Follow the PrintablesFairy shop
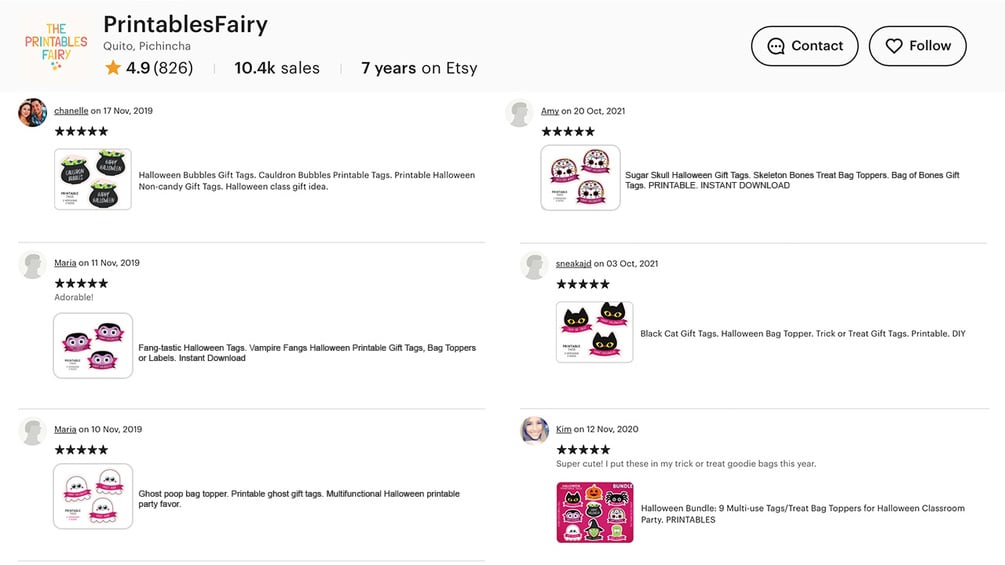Image resolution: width=1005 pixels, height=565 pixels. point(917,46)
